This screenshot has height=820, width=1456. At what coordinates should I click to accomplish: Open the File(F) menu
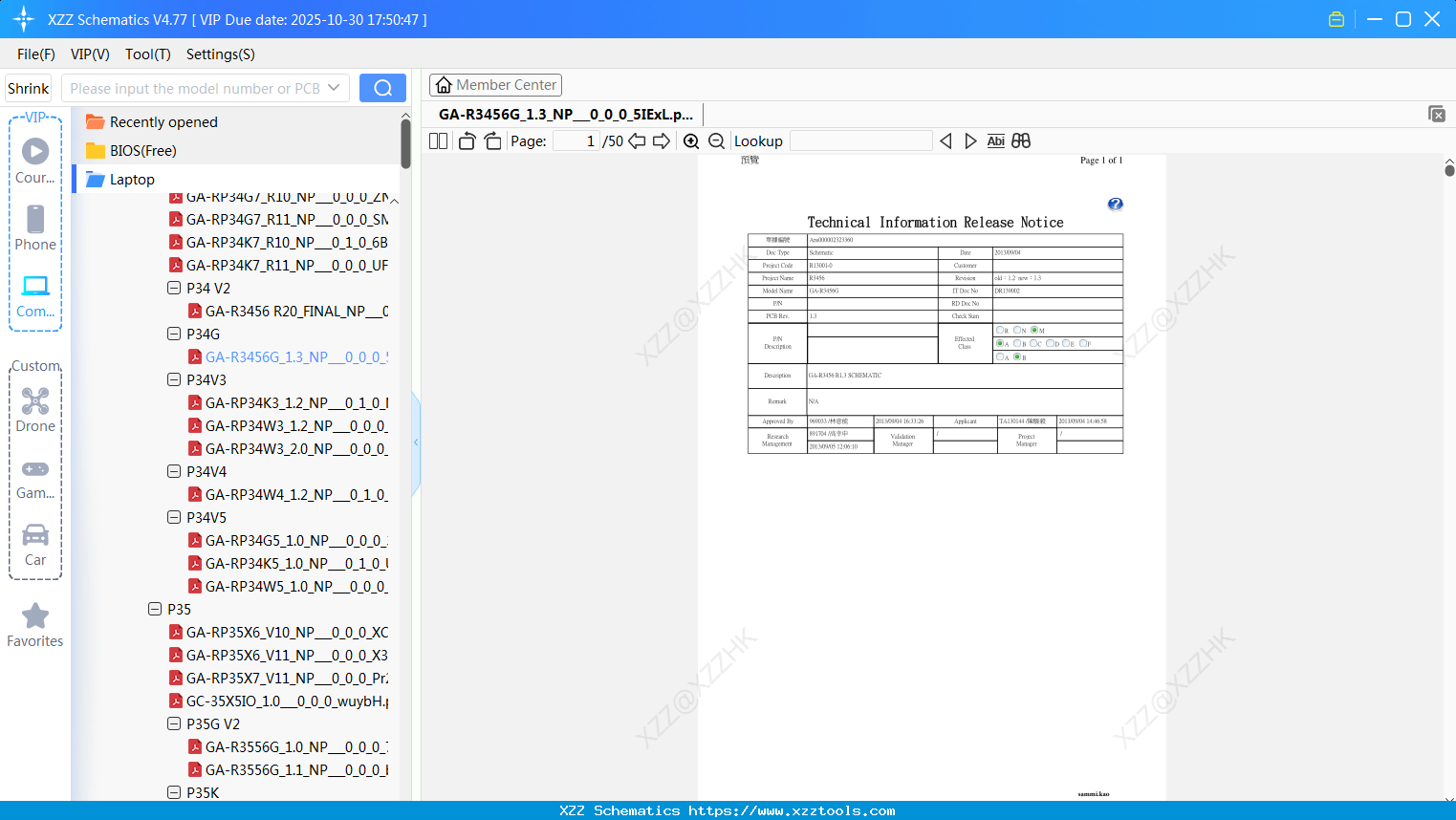36,54
